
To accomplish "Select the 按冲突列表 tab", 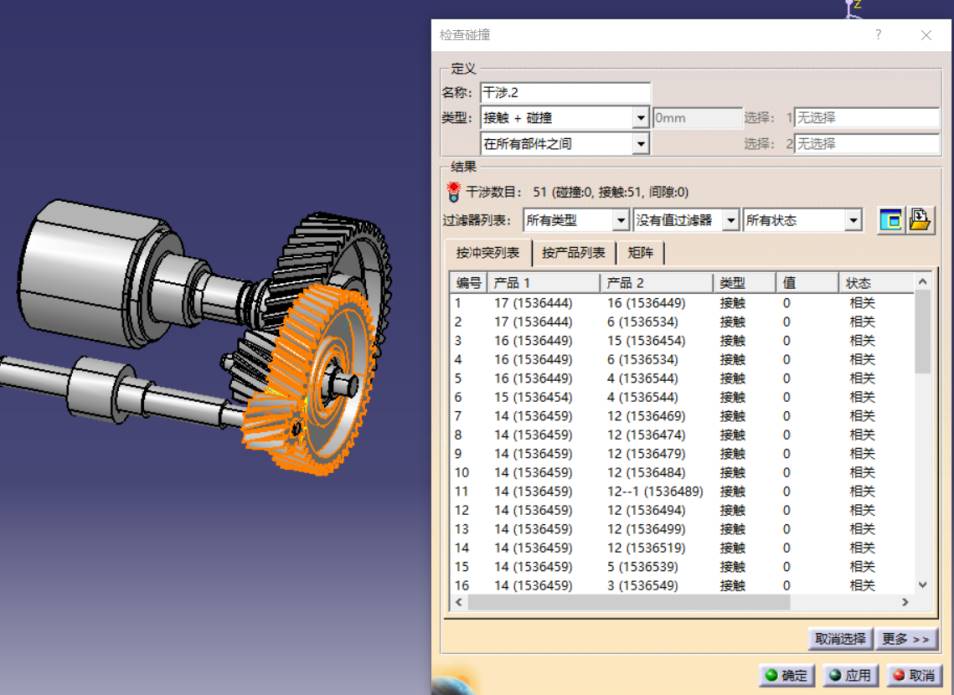I will [488, 253].
